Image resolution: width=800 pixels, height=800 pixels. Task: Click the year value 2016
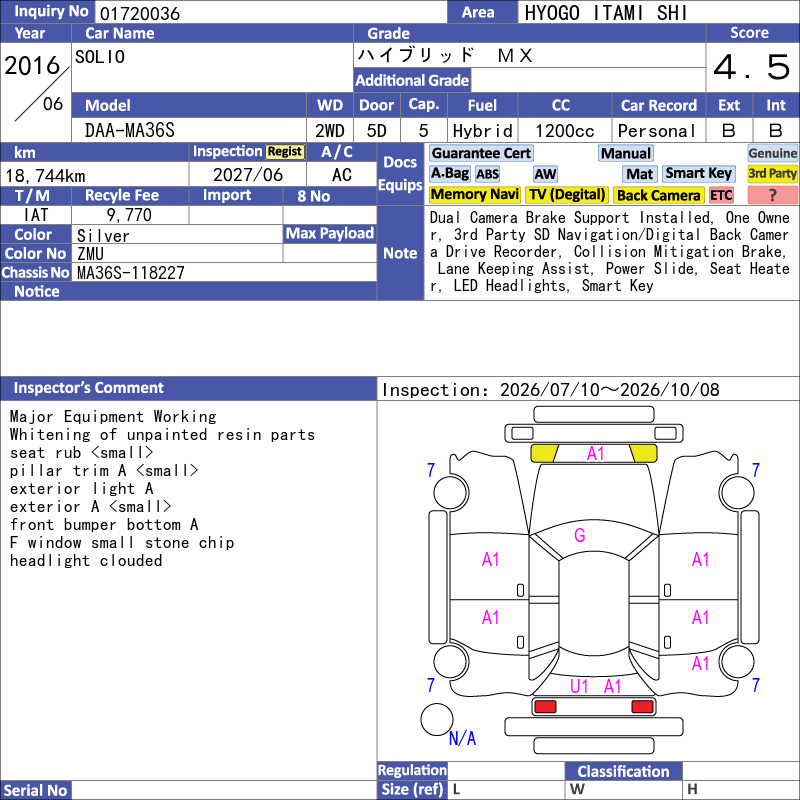(33, 65)
